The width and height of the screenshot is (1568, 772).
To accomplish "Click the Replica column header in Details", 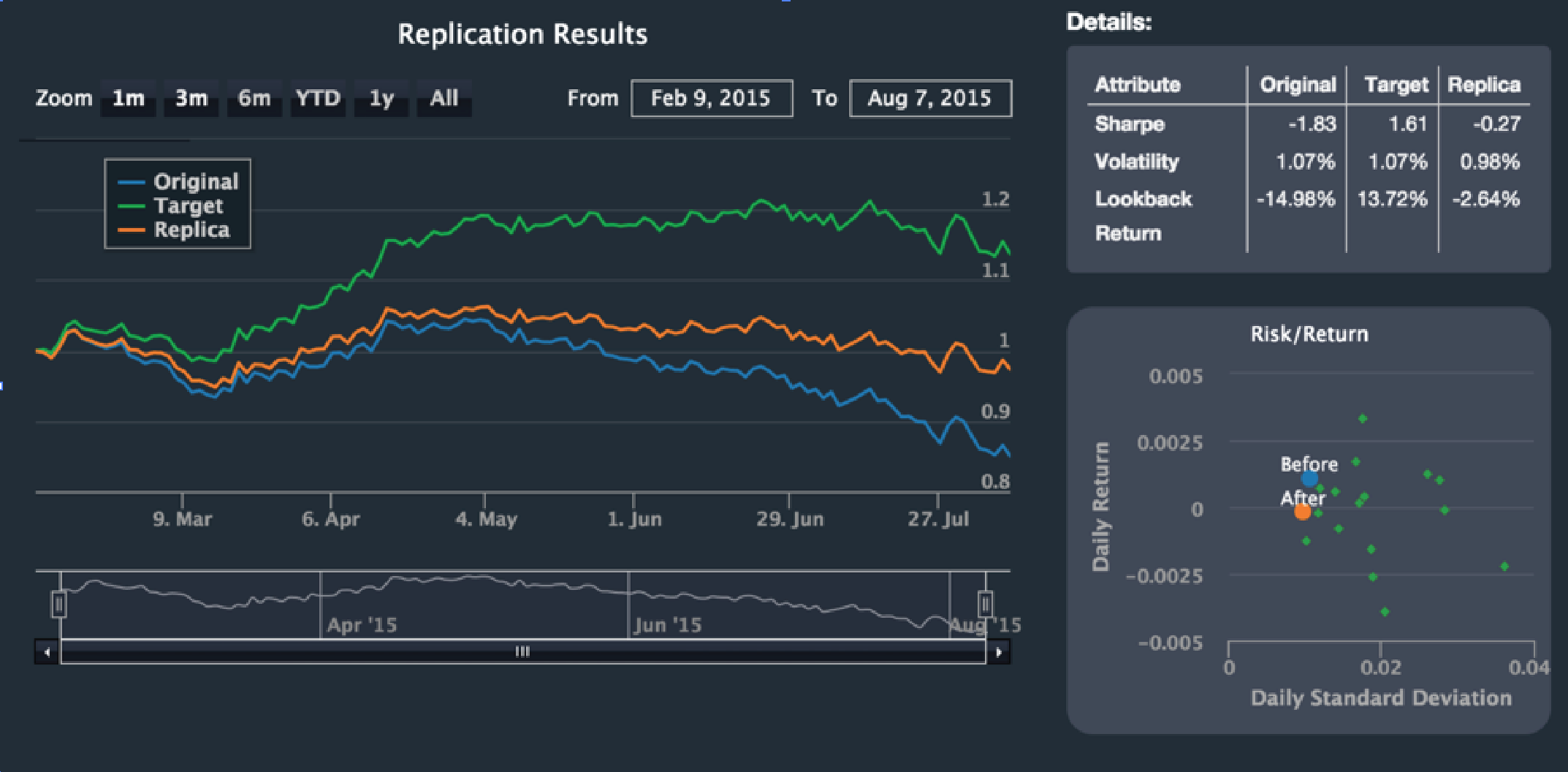I will coord(1483,85).
